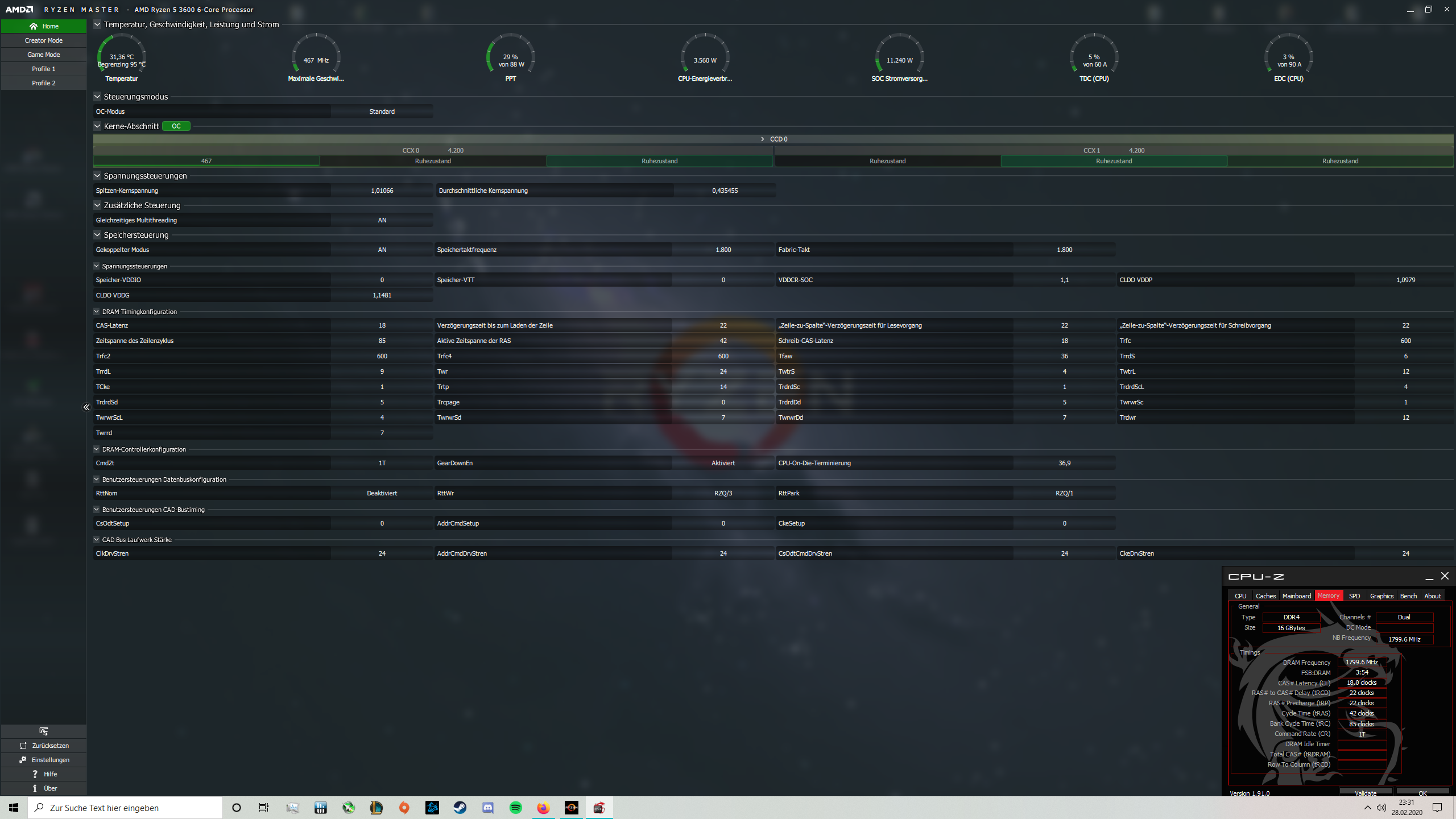This screenshot has width=1456, height=819.
Task: Collapse the Kerne-Abschnitt section
Action: 97,126
